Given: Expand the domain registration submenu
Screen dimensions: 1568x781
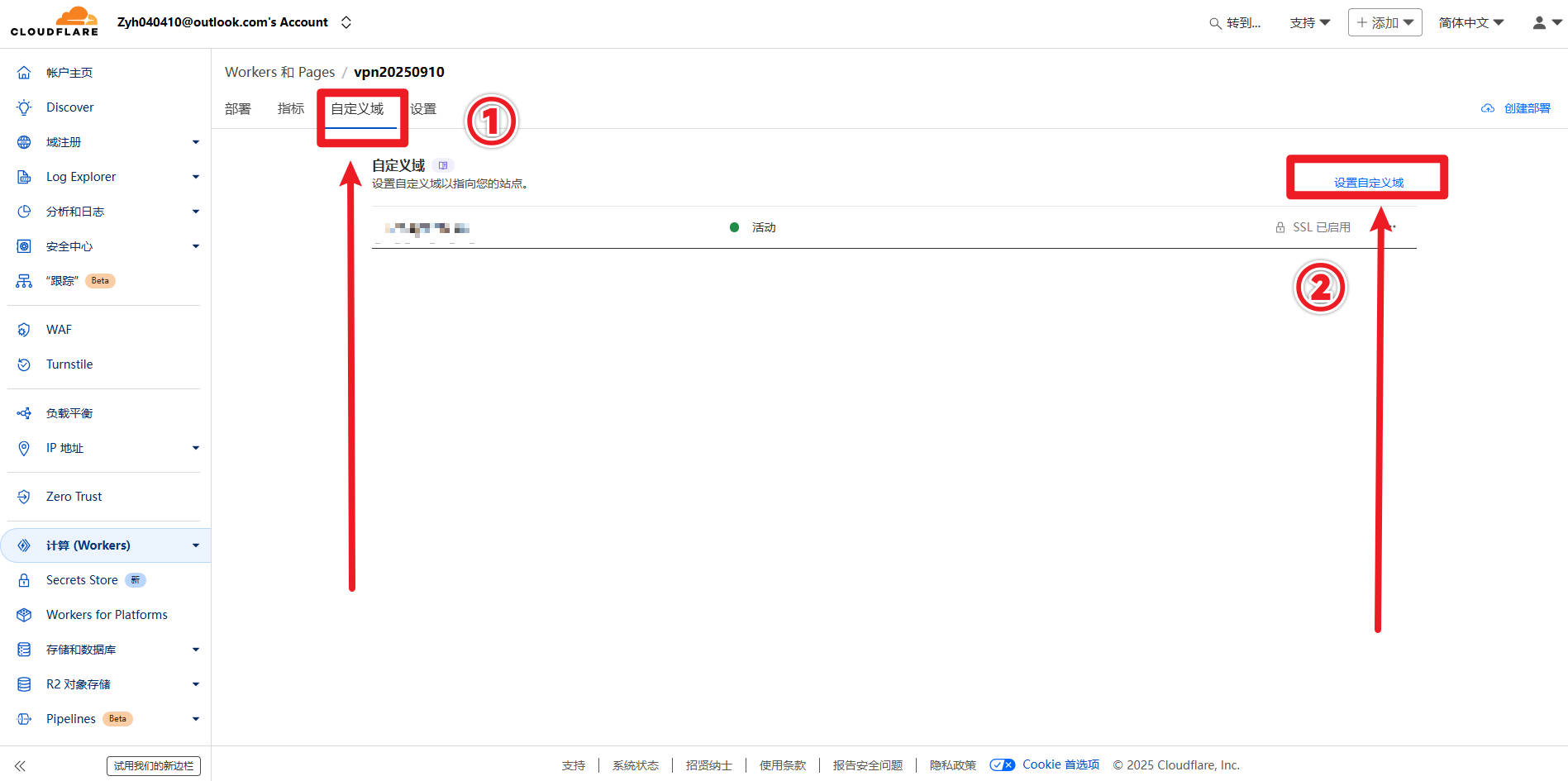Looking at the screenshot, I should [196, 142].
